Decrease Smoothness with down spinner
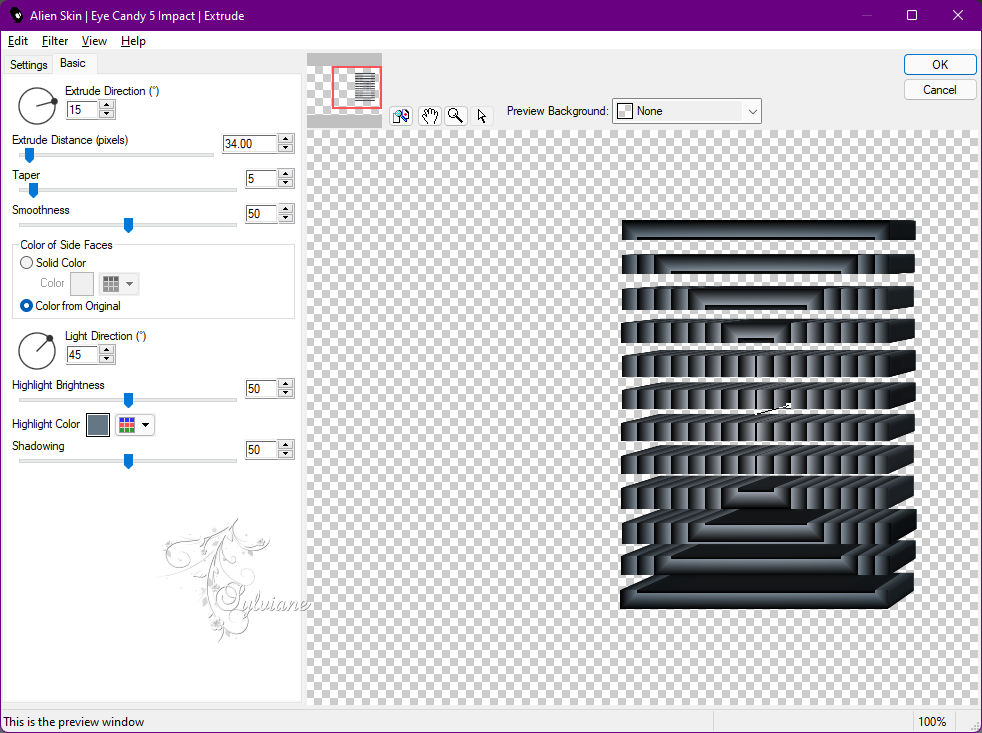 pos(286,218)
